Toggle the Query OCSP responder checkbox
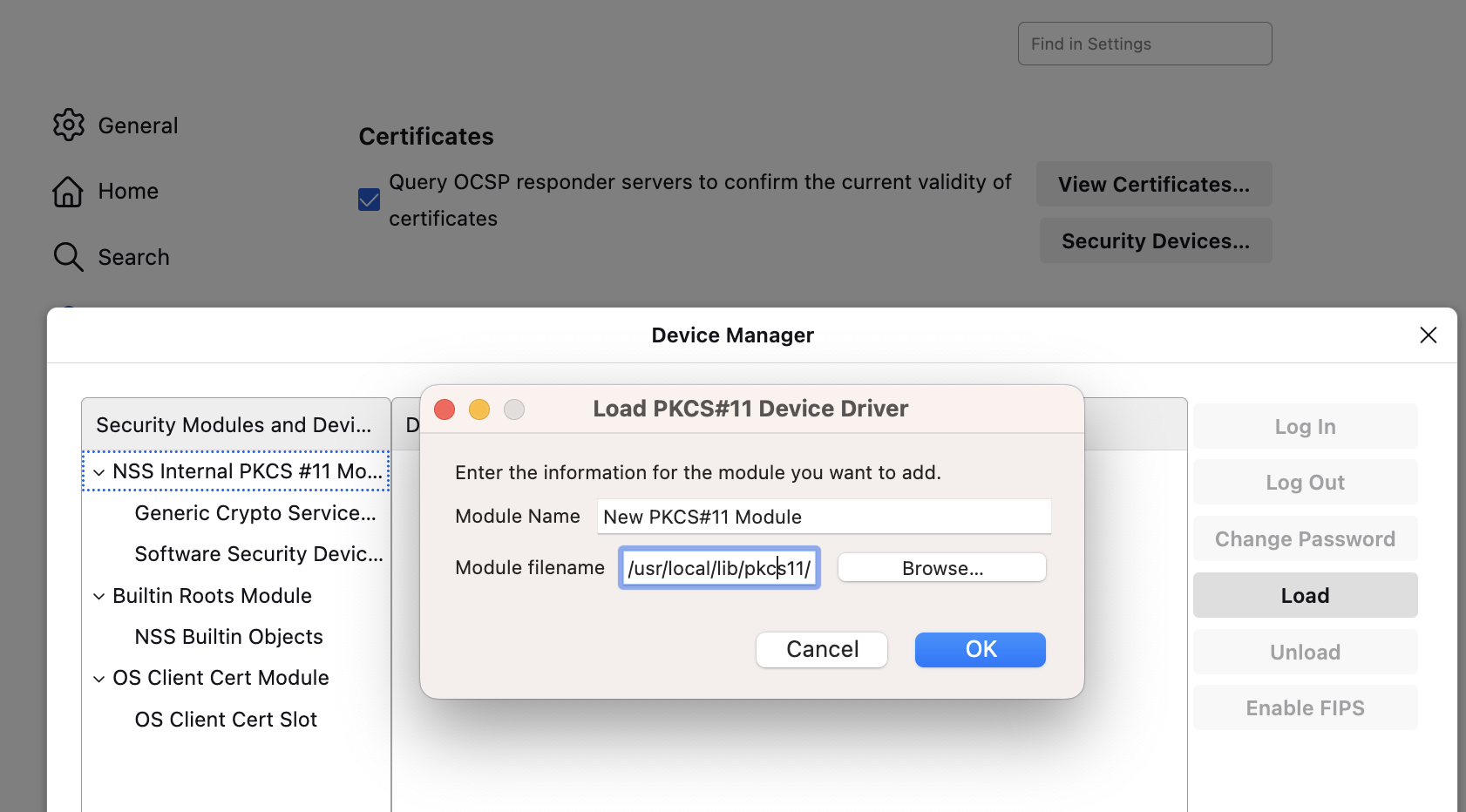1466x812 pixels. point(370,200)
